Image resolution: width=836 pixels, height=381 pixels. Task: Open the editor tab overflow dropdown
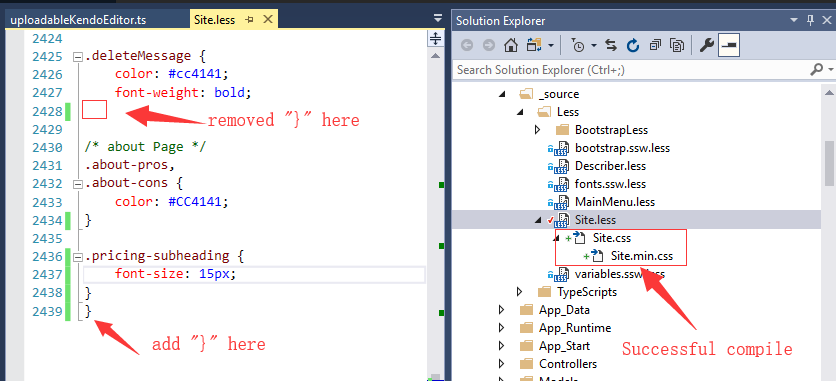coord(437,18)
